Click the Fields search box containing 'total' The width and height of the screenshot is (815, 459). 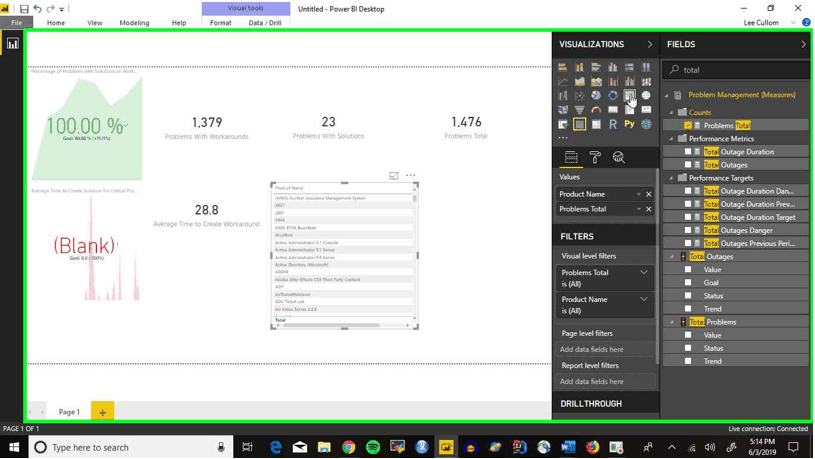[736, 70]
